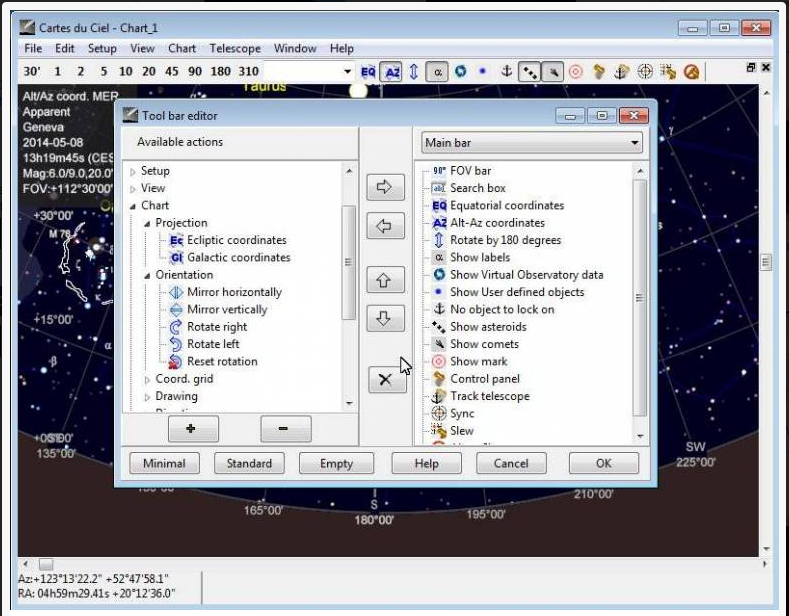Click the Standard preset button
This screenshot has width=789, height=616.
click(x=249, y=464)
